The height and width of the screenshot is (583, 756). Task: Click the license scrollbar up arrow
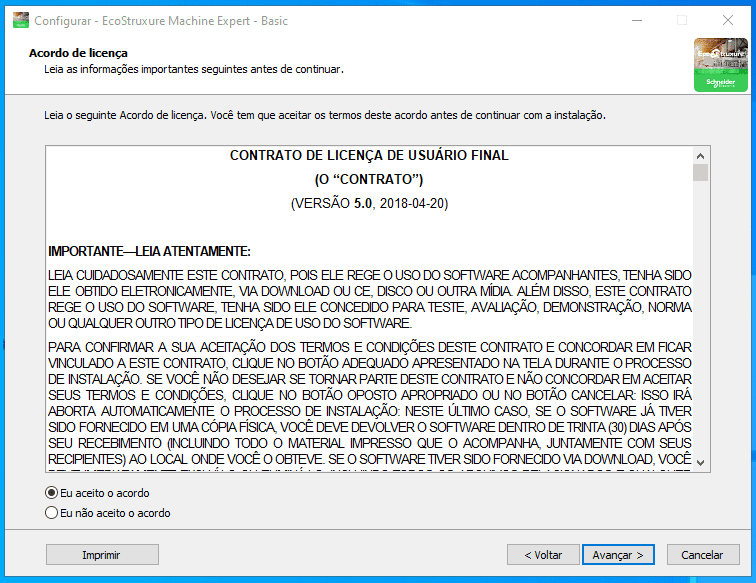pyautogui.click(x=701, y=156)
